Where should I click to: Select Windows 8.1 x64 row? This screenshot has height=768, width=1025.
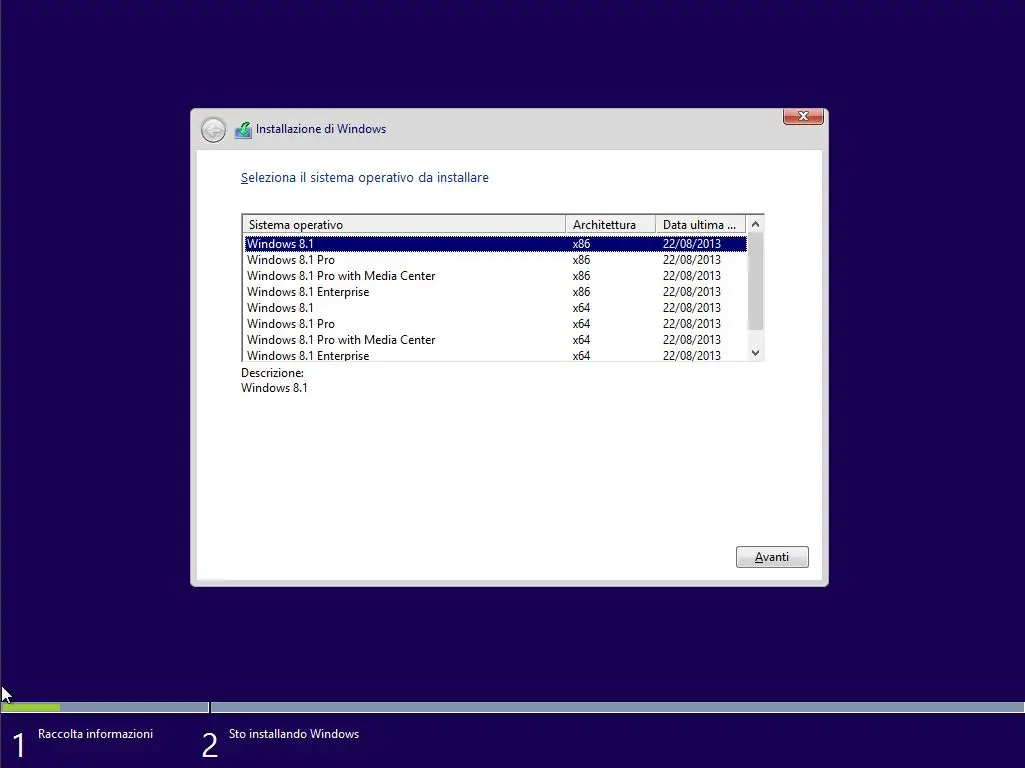click(496, 308)
